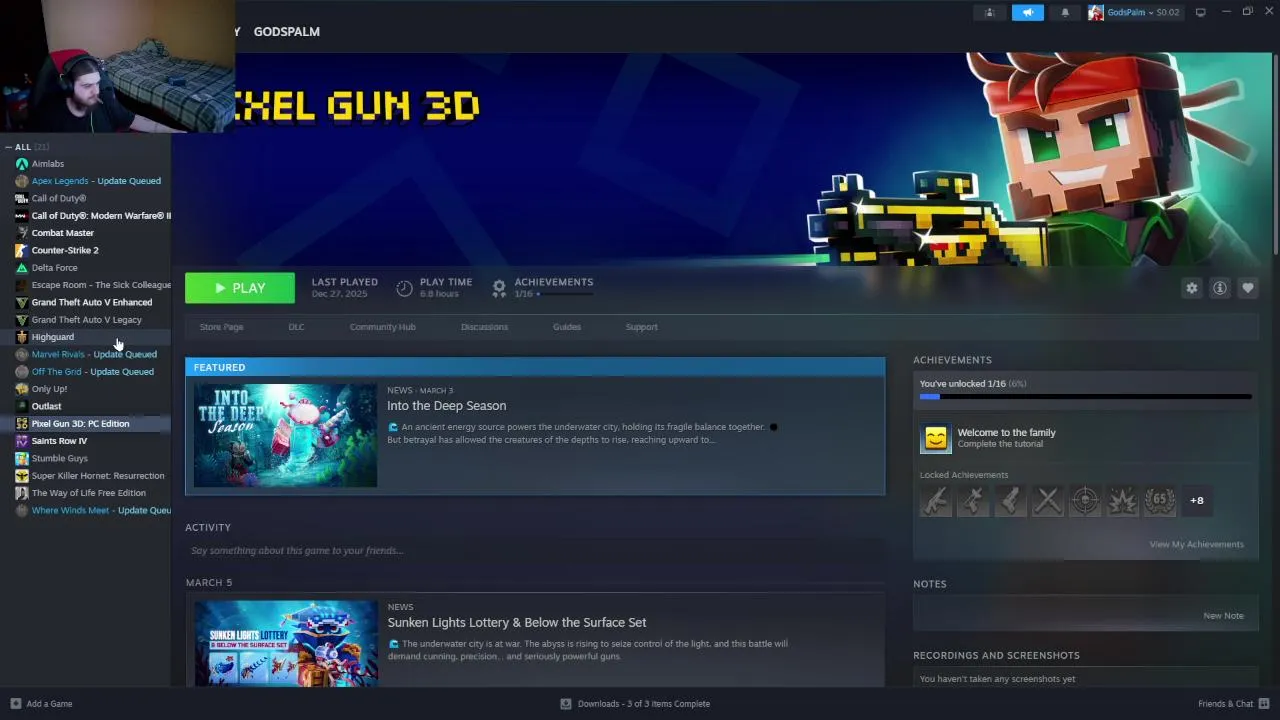This screenshot has height=720, width=1280.
Task: Click Super Killer Hornet: Resurrection icon
Action: [x=22, y=476]
